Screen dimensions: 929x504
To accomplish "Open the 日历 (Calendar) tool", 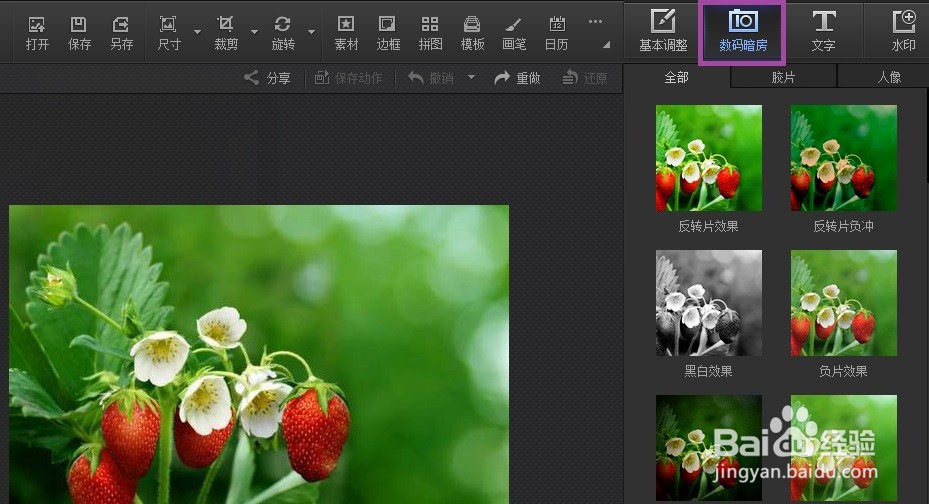I will [x=556, y=33].
